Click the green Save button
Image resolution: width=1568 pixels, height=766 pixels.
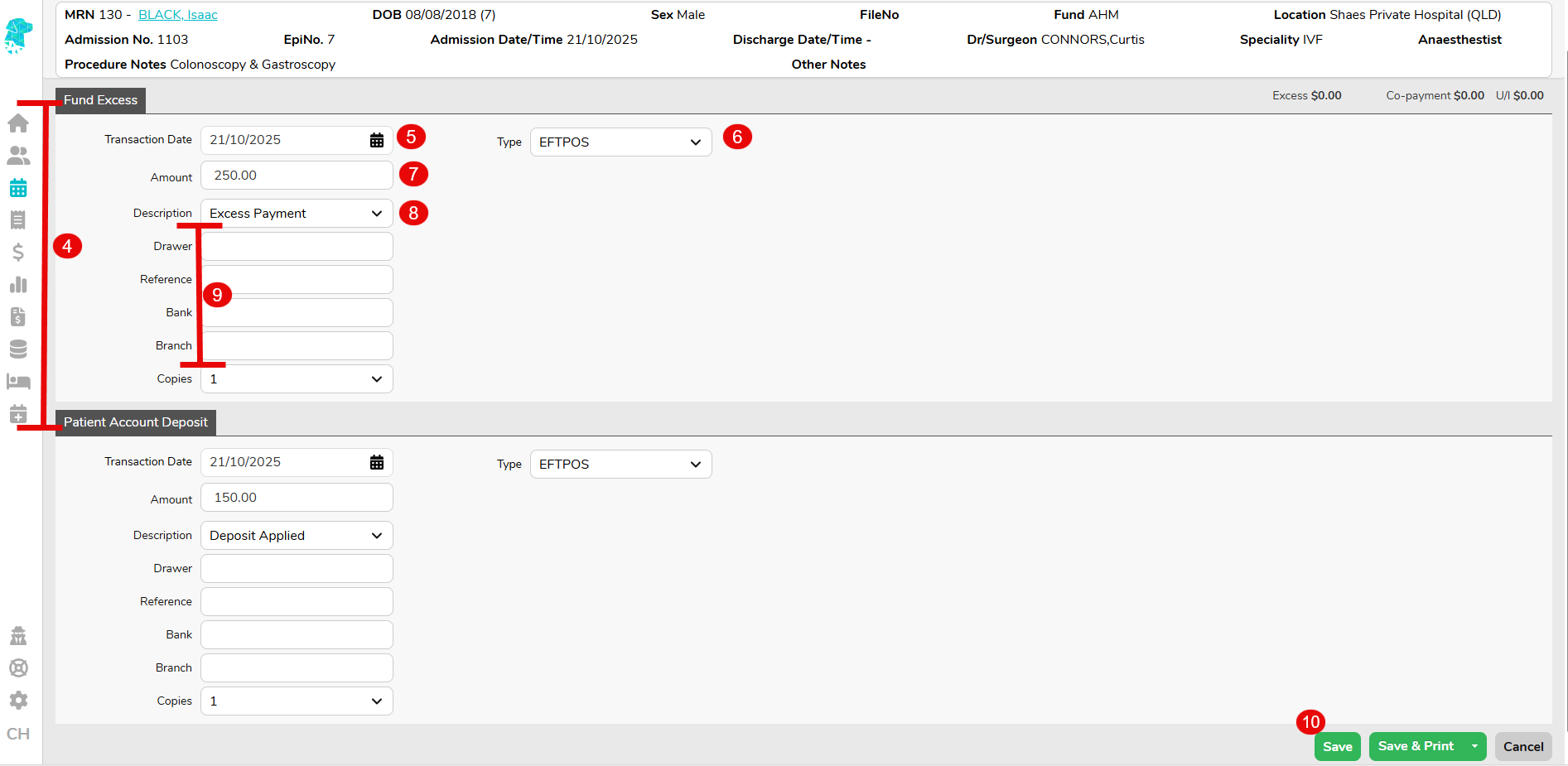coord(1337,747)
